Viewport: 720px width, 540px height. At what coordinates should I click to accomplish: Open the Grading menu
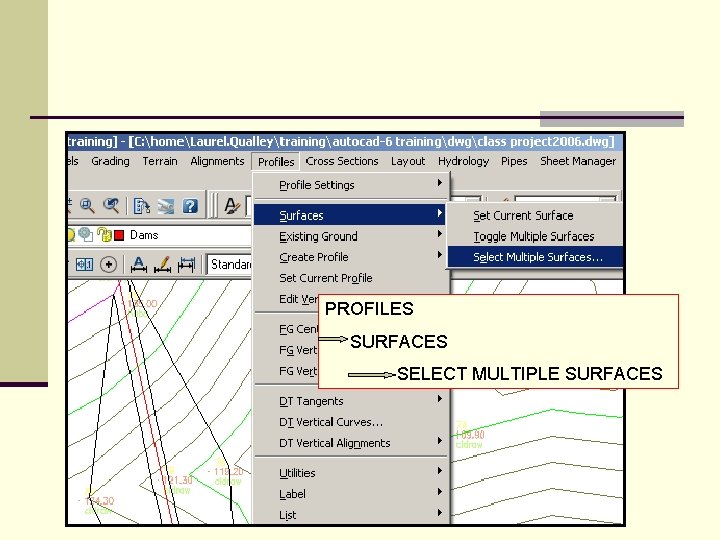[x=110, y=161]
